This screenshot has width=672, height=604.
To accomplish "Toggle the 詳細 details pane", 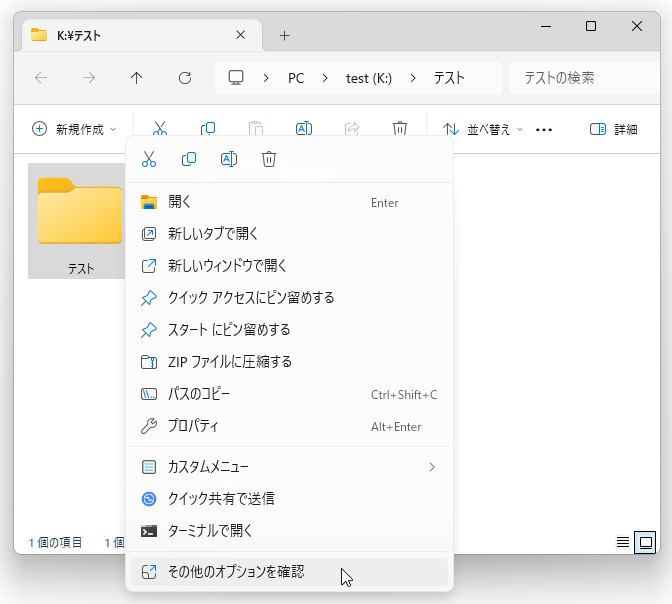I will pos(614,129).
